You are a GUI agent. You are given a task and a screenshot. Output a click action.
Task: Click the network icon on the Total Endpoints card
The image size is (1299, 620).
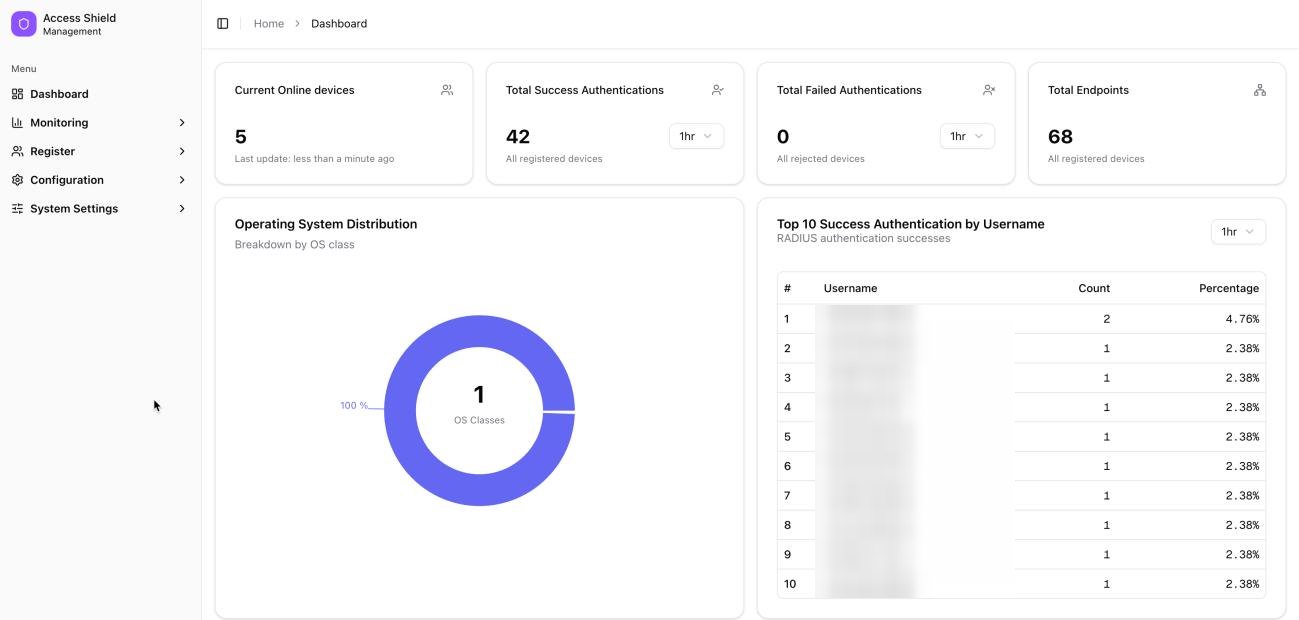(x=1260, y=90)
